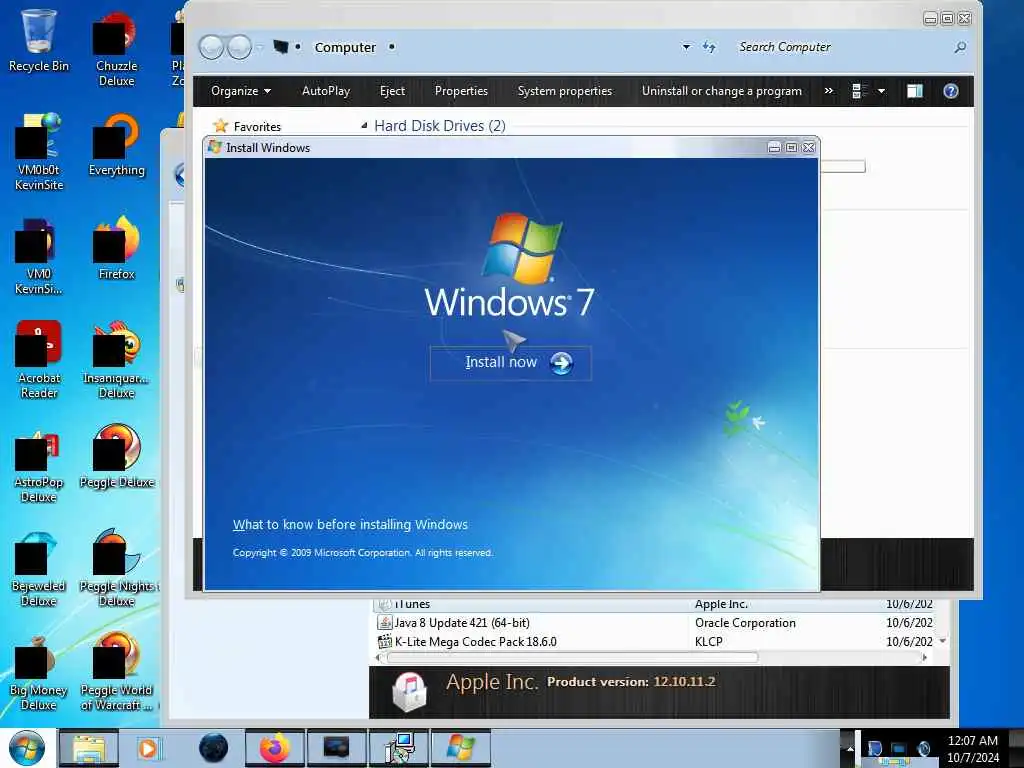This screenshot has height=768, width=1024.
Task: Click Uninstall or change a program
Action: (722, 91)
